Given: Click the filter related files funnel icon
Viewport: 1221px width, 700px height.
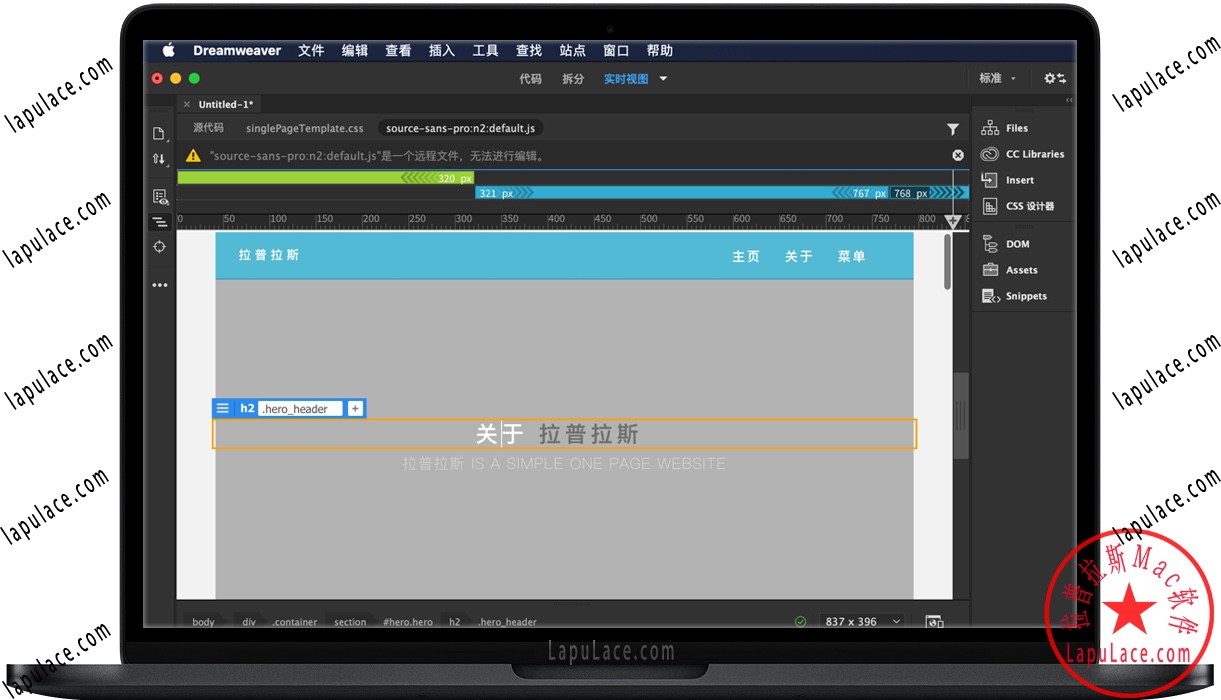Looking at the screenshot, I should point(952,129).
